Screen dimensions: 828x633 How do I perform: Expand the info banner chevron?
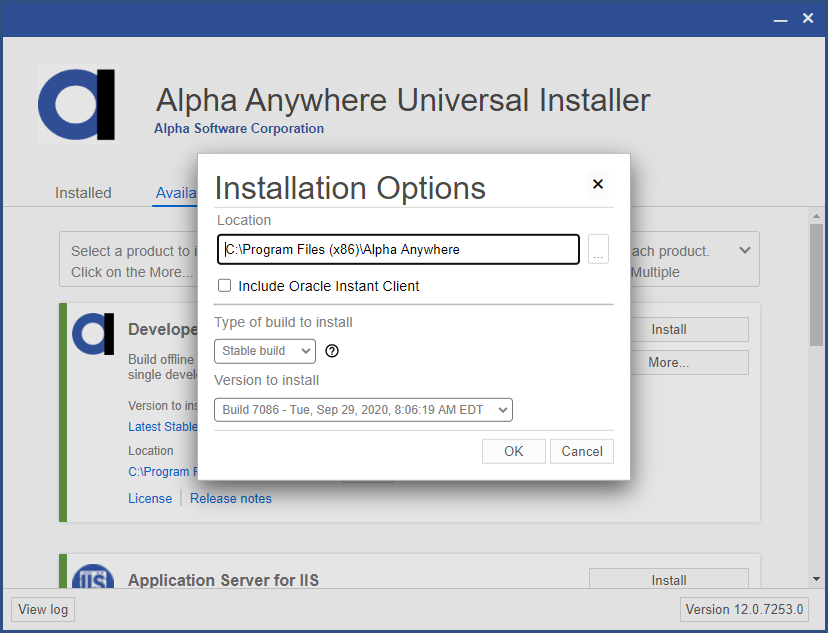(x=745, y=250)
